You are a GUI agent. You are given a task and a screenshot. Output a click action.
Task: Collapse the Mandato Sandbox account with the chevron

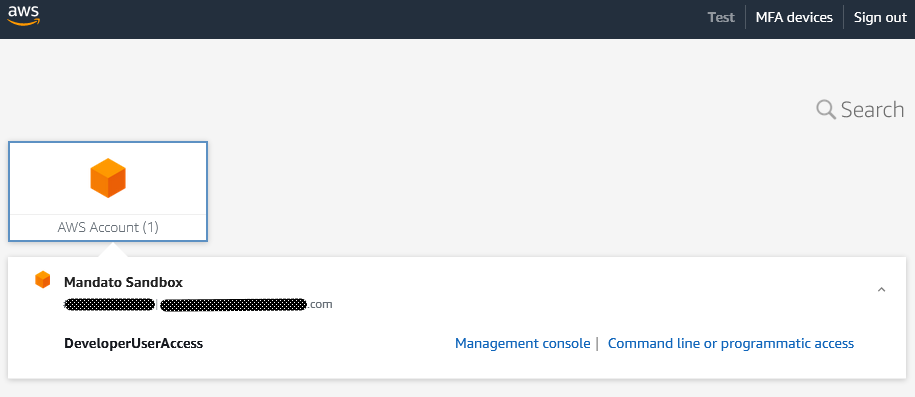pos(882,289)
